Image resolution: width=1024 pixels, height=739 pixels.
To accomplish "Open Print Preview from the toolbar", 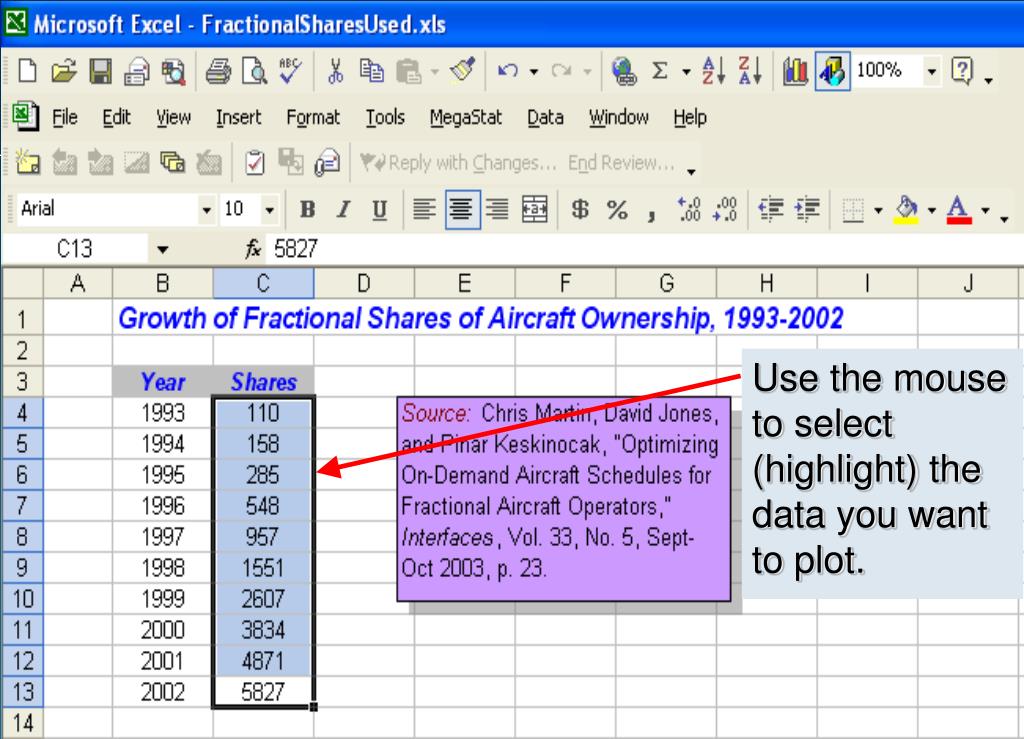I will coord(254,71).
